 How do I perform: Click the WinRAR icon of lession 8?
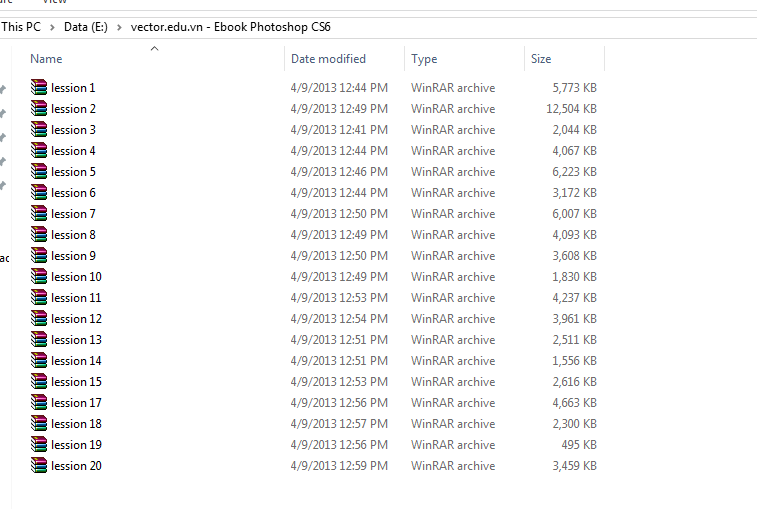[x=39, y=234]
